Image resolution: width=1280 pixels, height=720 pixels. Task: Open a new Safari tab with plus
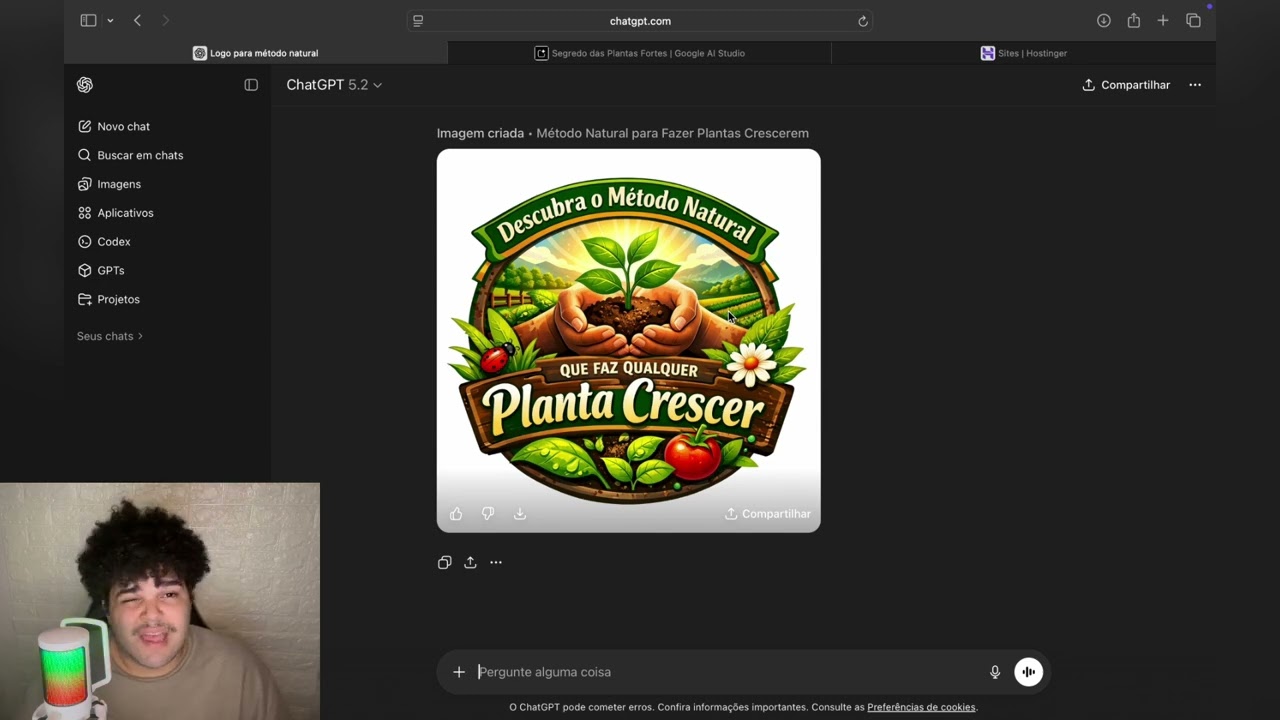point(1163,21)
